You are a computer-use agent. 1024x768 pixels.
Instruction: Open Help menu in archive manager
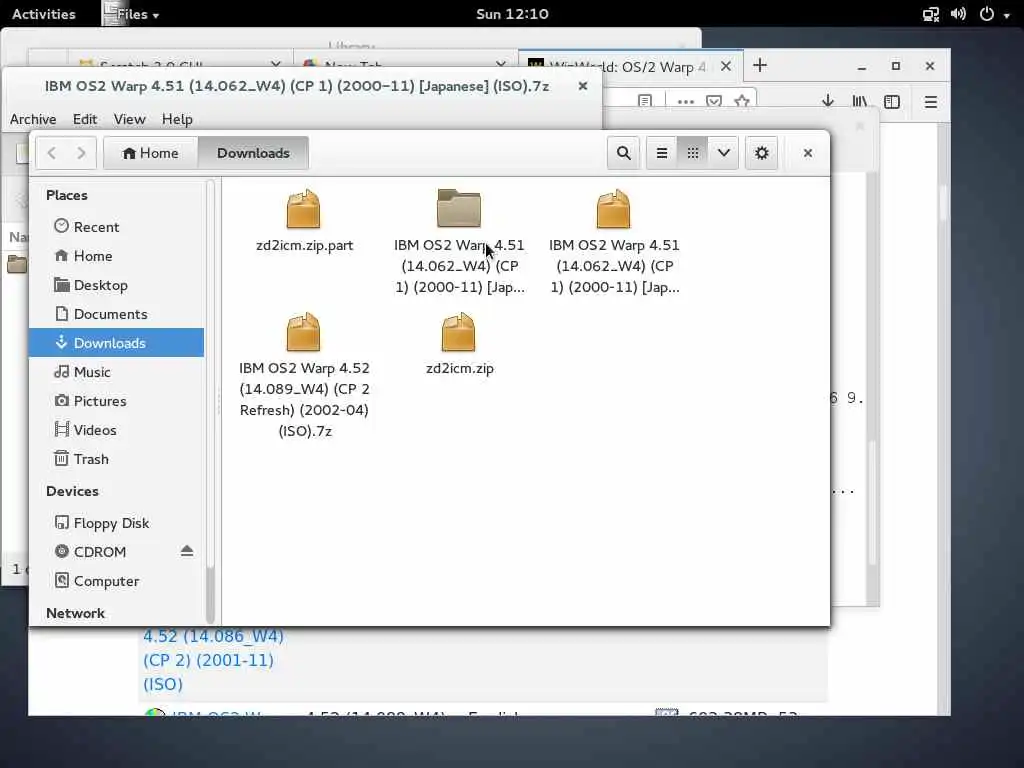(x=177, y=119)
